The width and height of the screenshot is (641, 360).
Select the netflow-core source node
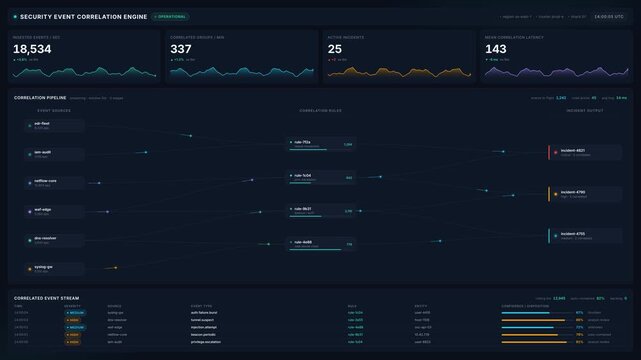click(54, 183)
